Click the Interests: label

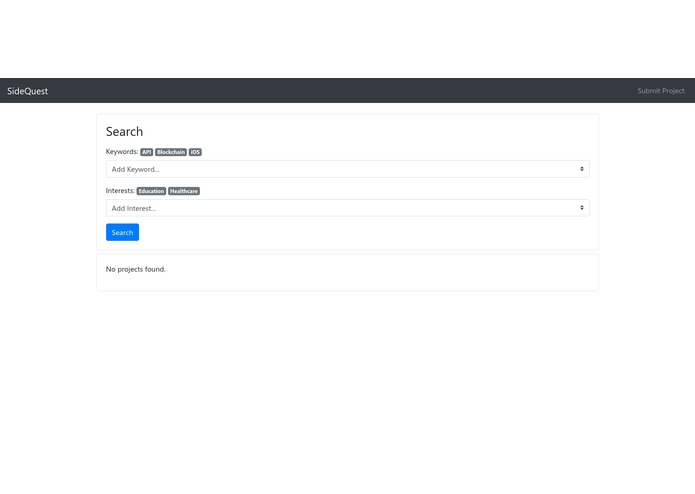(x=120, y=191)
